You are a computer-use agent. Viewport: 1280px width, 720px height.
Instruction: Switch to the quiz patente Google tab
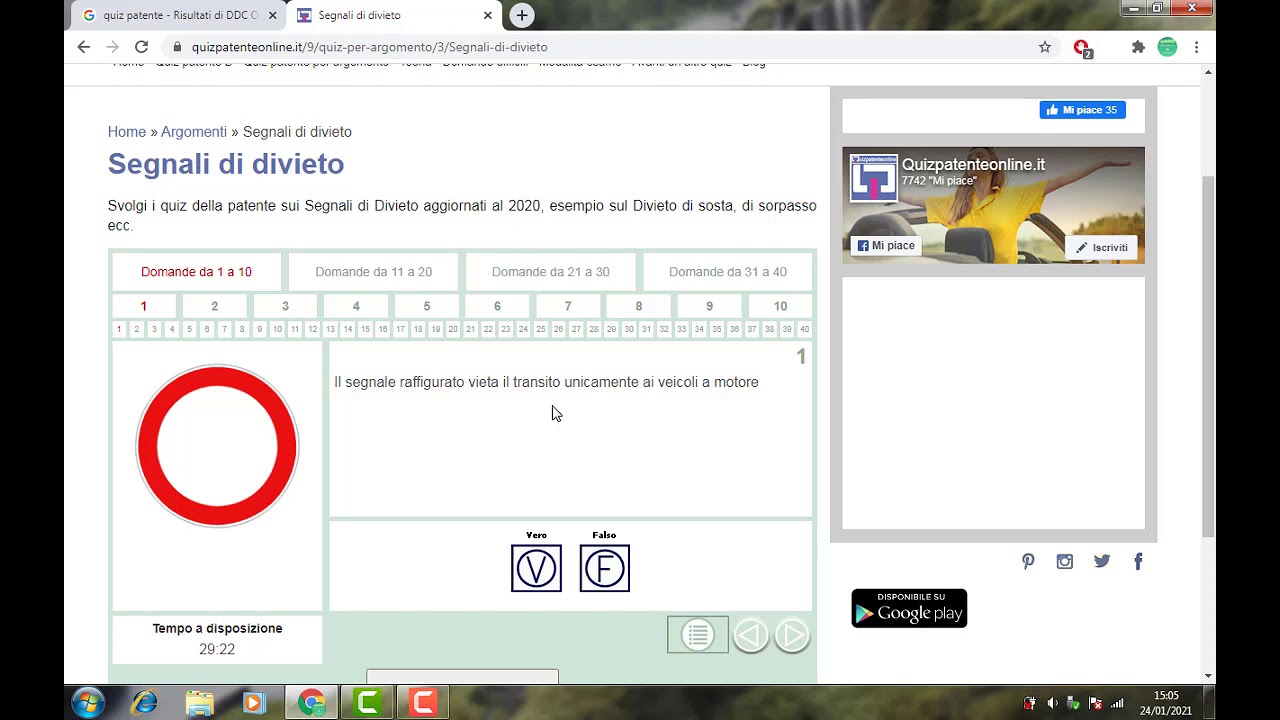click(180, 15)
